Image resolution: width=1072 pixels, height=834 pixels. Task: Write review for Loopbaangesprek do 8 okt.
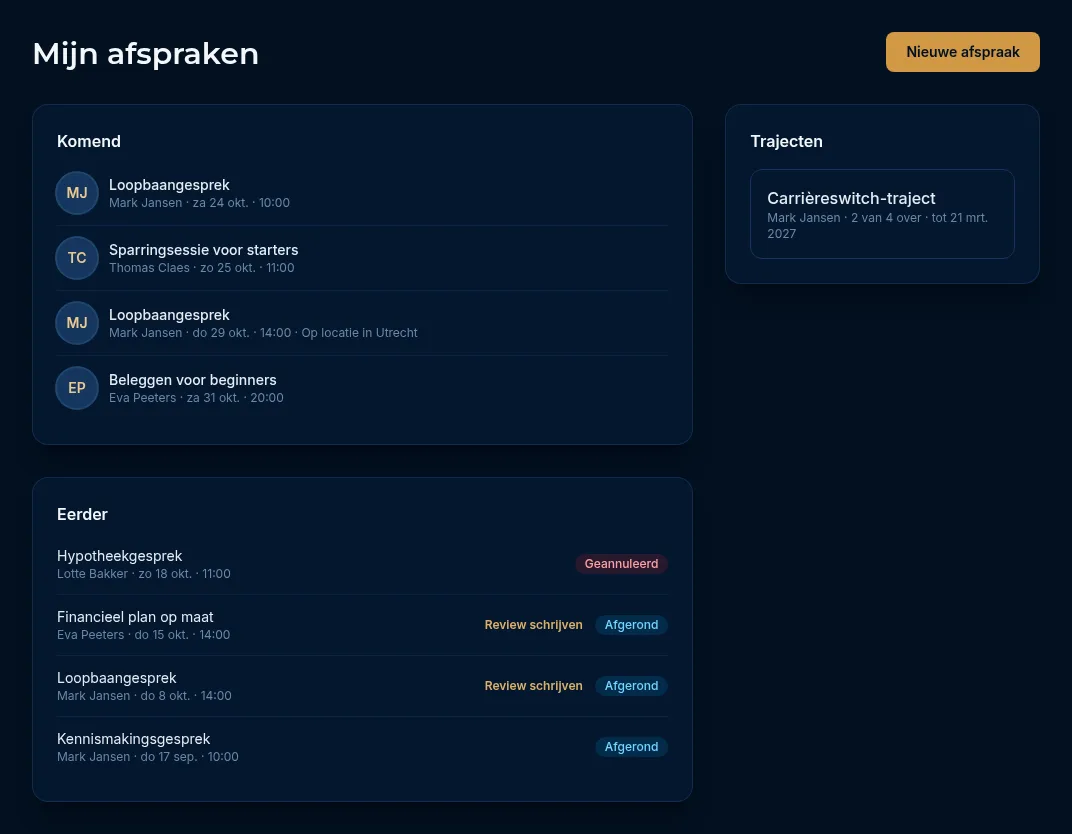click(x=533, y=686)
